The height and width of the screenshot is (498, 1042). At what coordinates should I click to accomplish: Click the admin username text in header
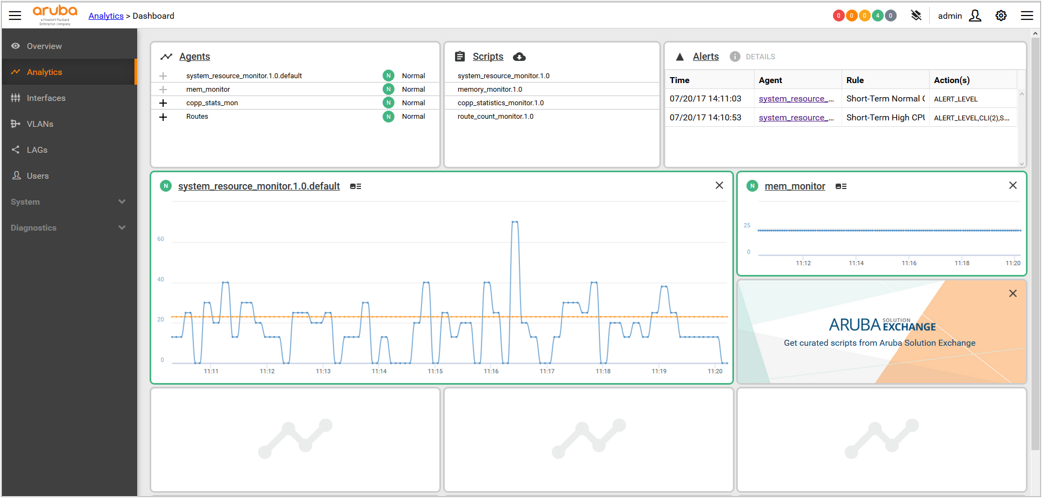950,15
